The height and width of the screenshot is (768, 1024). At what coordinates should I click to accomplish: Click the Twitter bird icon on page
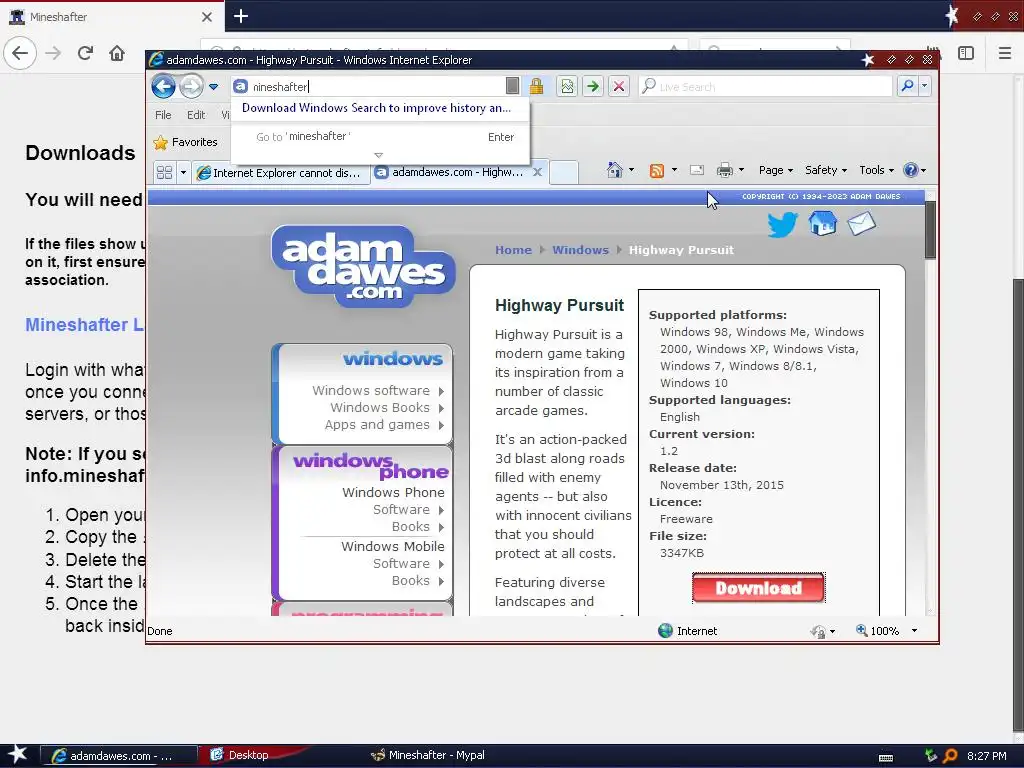782,225
